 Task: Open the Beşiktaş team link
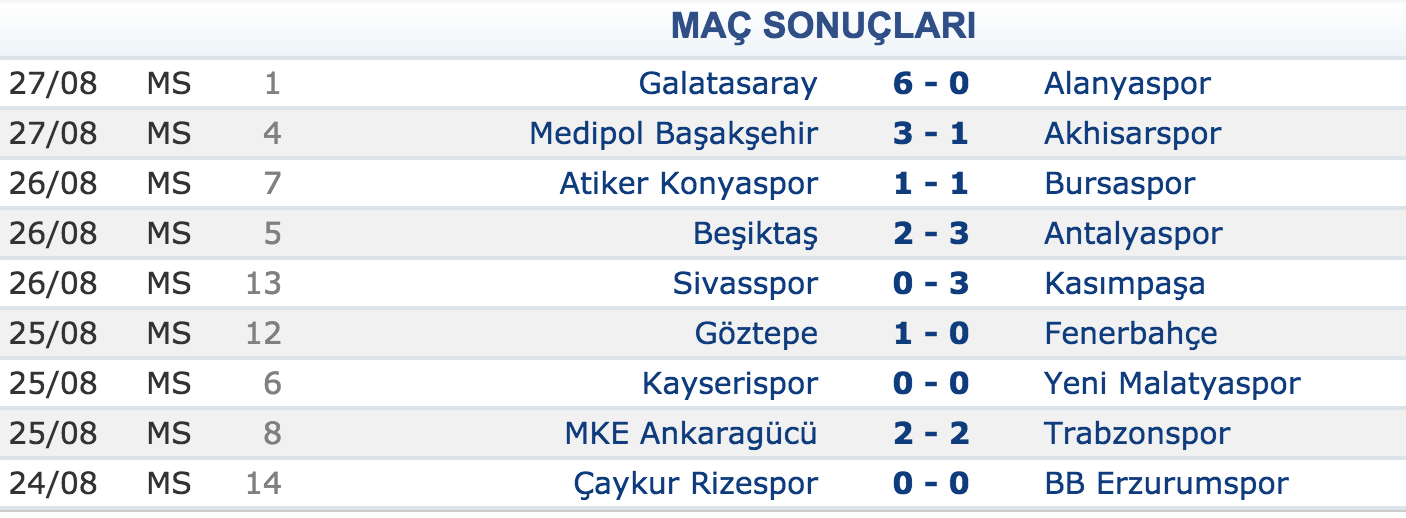755,234
